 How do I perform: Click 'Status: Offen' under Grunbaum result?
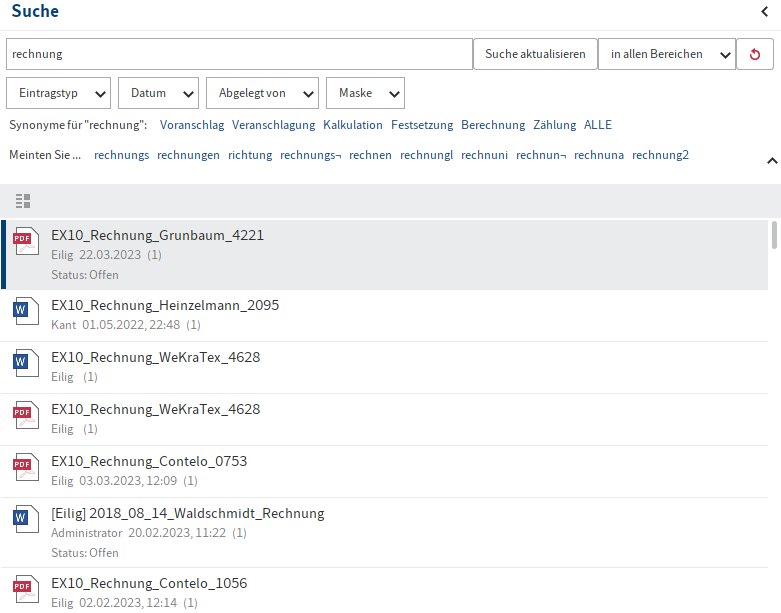point(85,275)
